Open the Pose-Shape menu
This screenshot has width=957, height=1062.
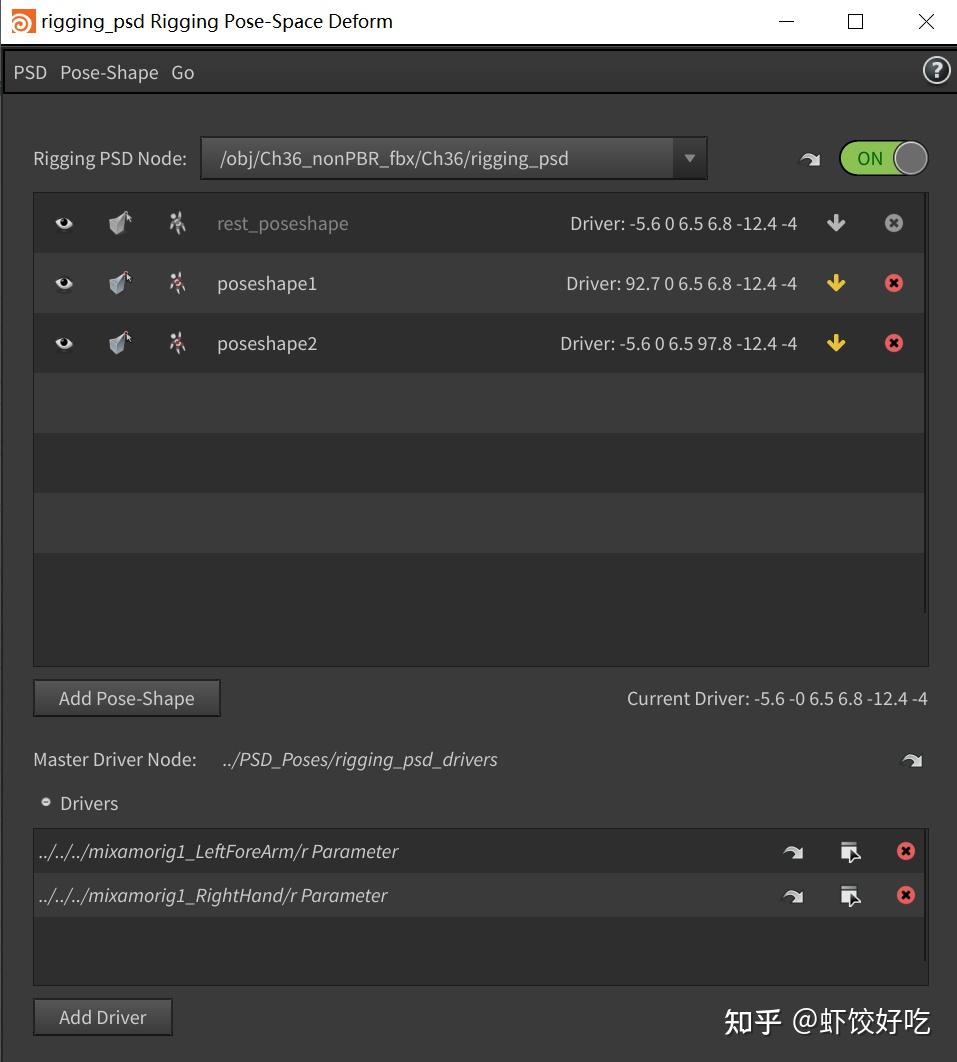(109, 72)
